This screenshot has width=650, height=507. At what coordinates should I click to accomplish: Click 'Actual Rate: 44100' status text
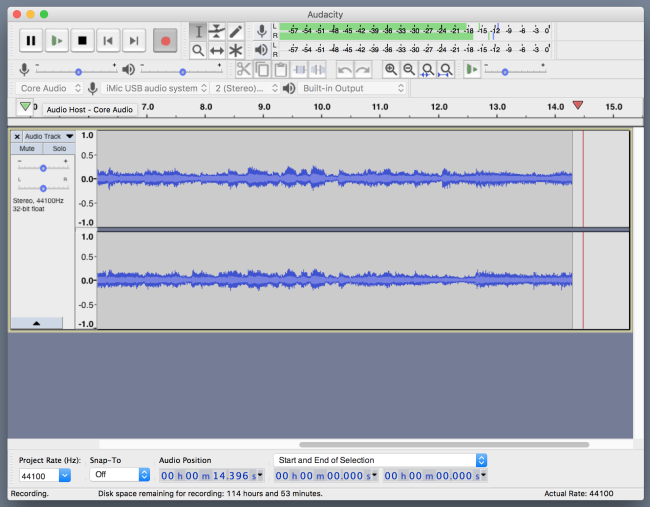point(578,493)
